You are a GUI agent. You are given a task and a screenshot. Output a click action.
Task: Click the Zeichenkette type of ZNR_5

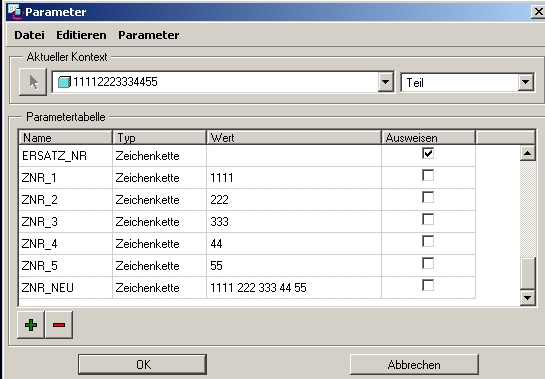pos(147,266)
